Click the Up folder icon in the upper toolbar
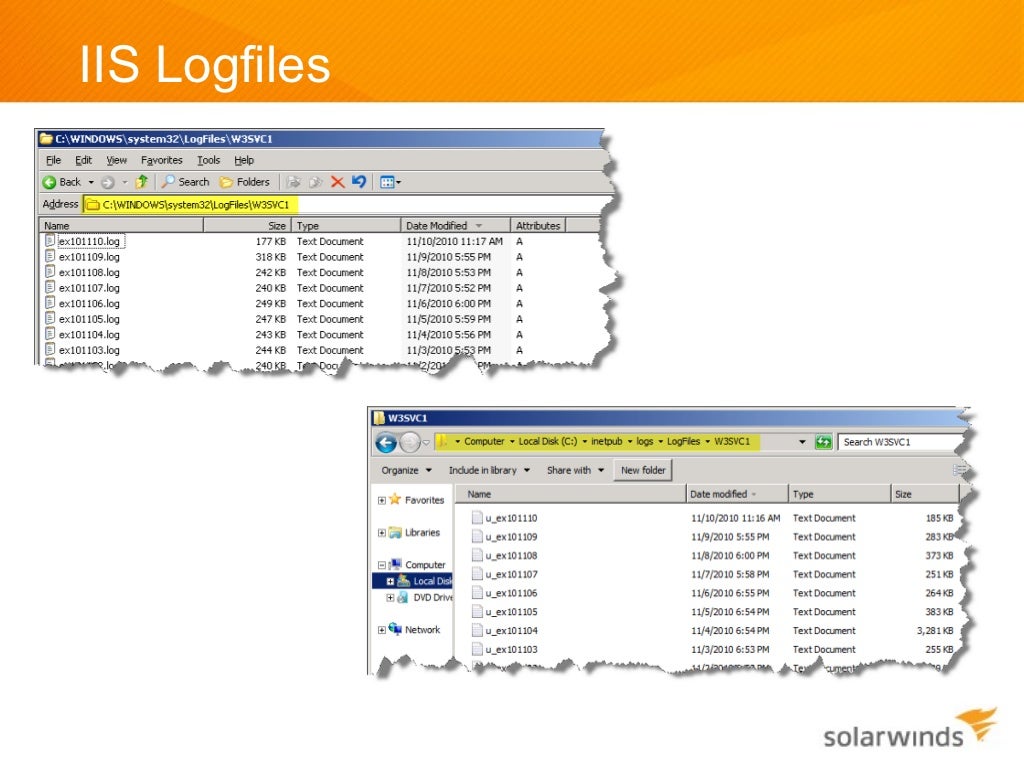The image size is (1024, 768). 142,182
